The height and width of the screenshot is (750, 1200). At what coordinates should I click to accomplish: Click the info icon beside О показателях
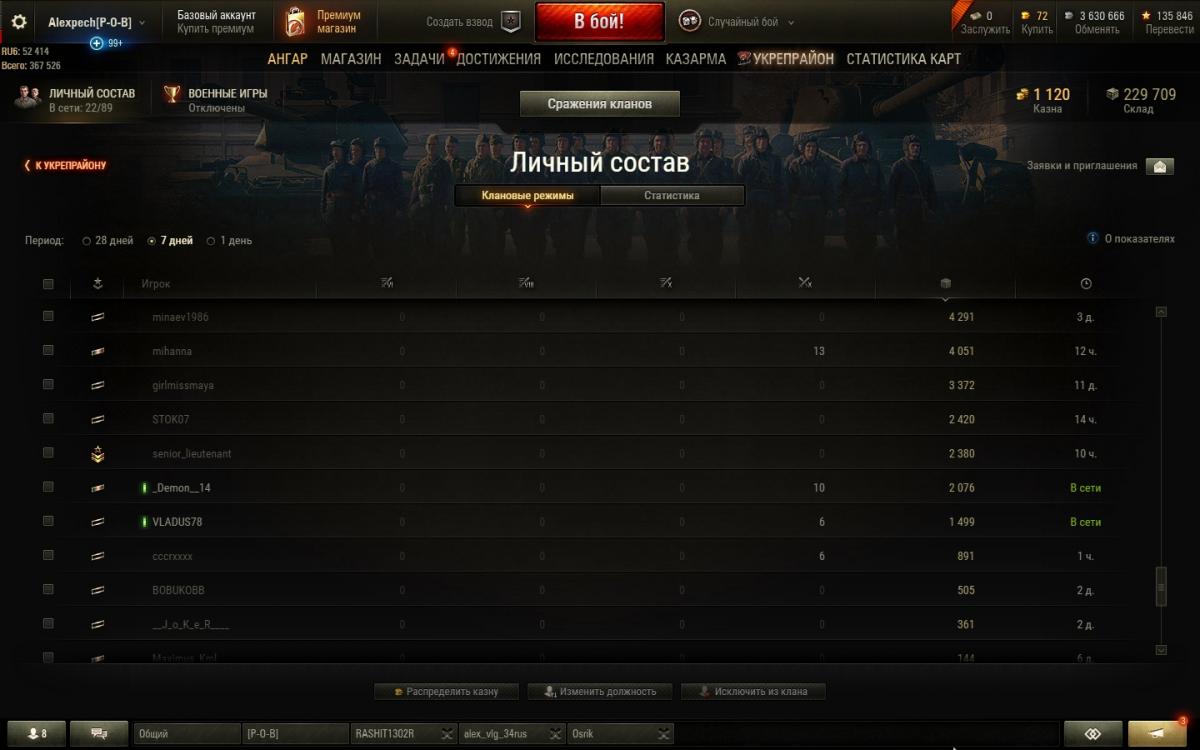[1092, 239]
